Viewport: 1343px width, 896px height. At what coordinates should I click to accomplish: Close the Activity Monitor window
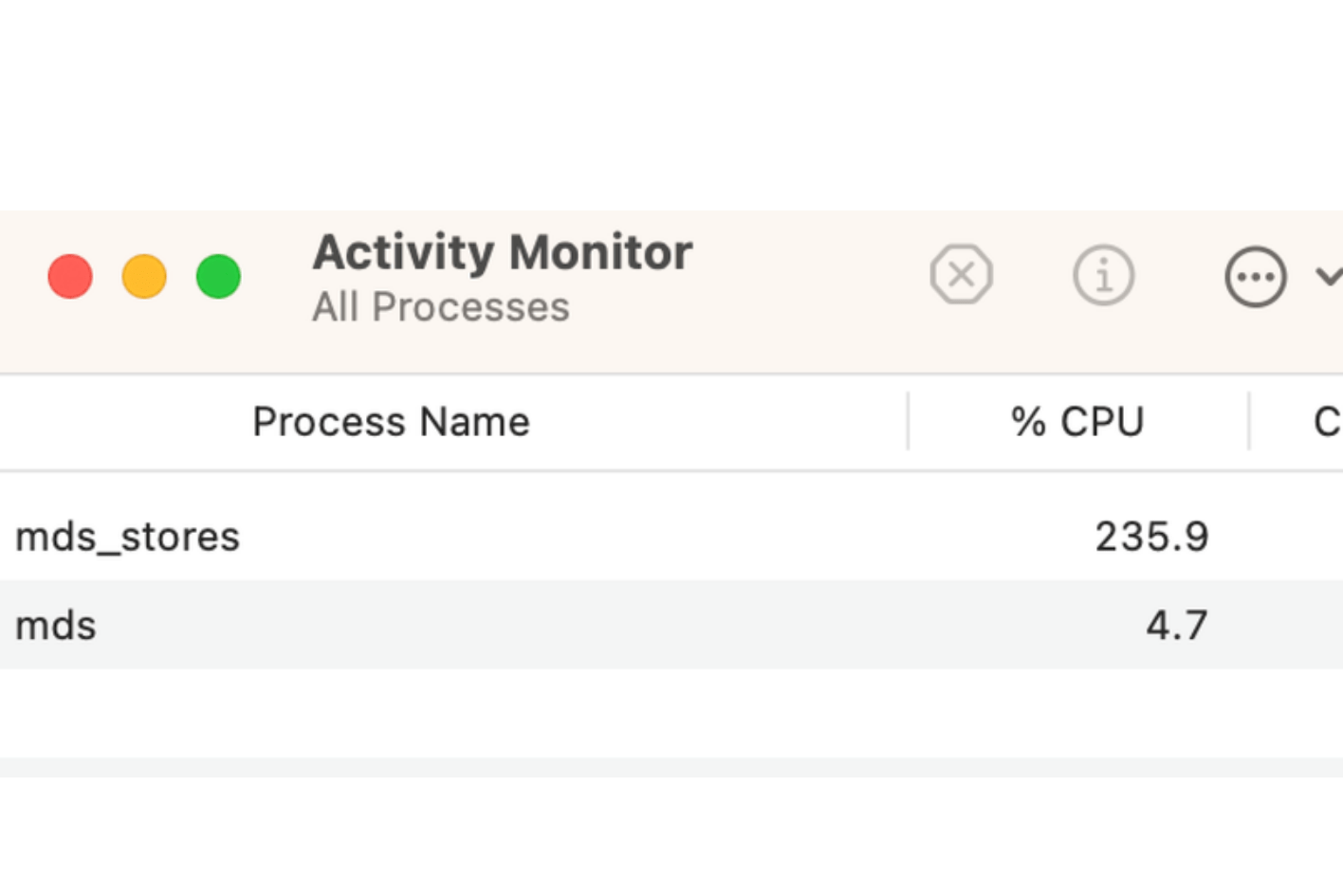pyautogui.click(x=70, y=277)
